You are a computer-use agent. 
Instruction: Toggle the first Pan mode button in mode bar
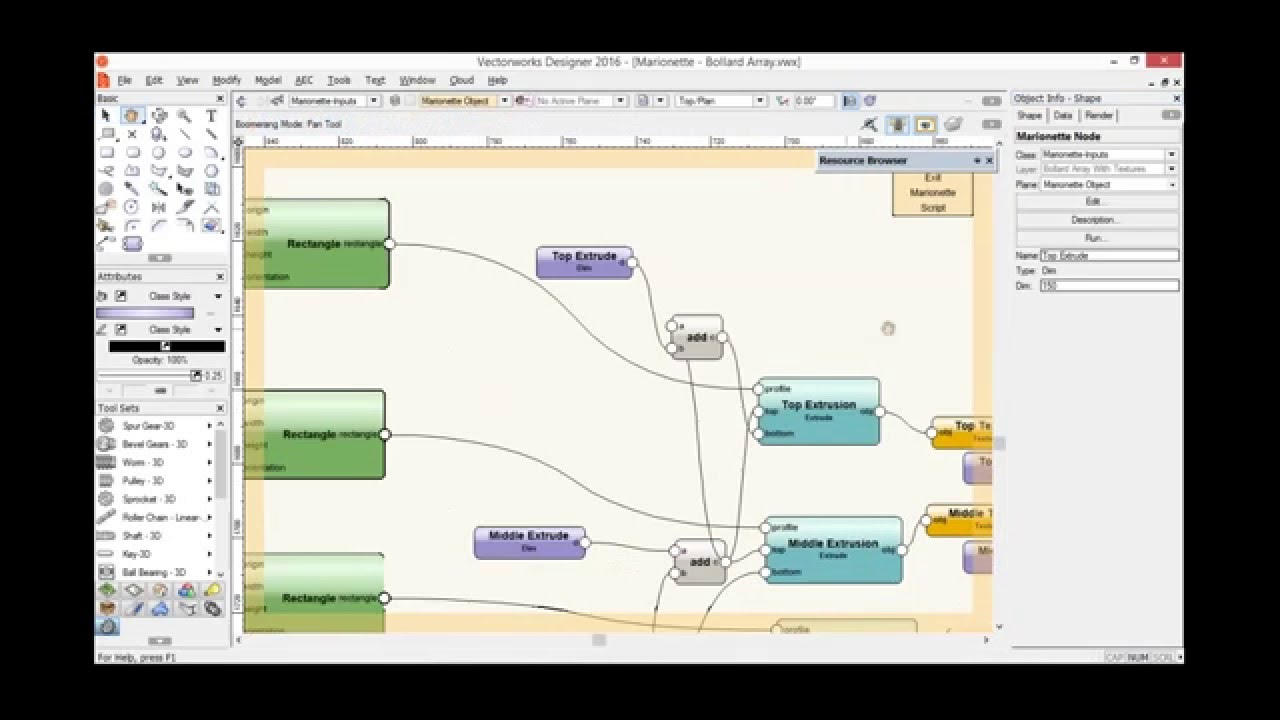[x=898, y=125]
